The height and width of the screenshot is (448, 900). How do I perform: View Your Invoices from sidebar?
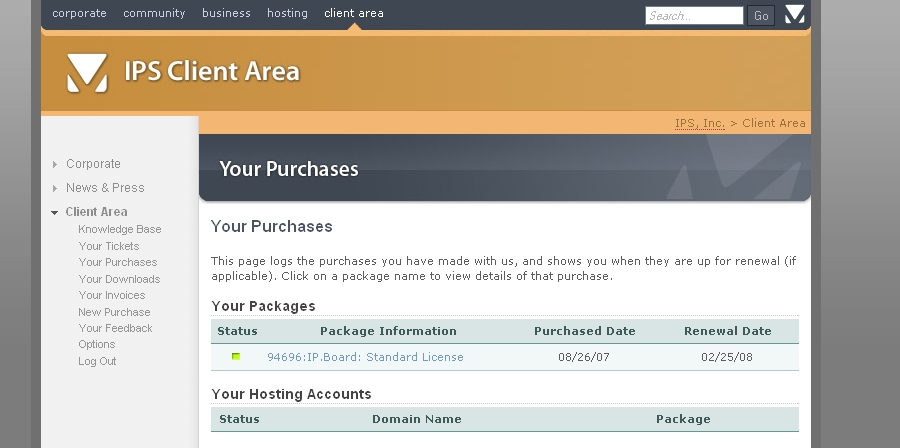pos(112,295)
